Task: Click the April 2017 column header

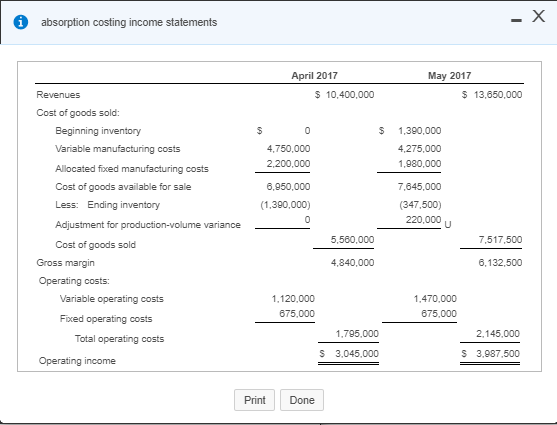Action: click(314, 76)
